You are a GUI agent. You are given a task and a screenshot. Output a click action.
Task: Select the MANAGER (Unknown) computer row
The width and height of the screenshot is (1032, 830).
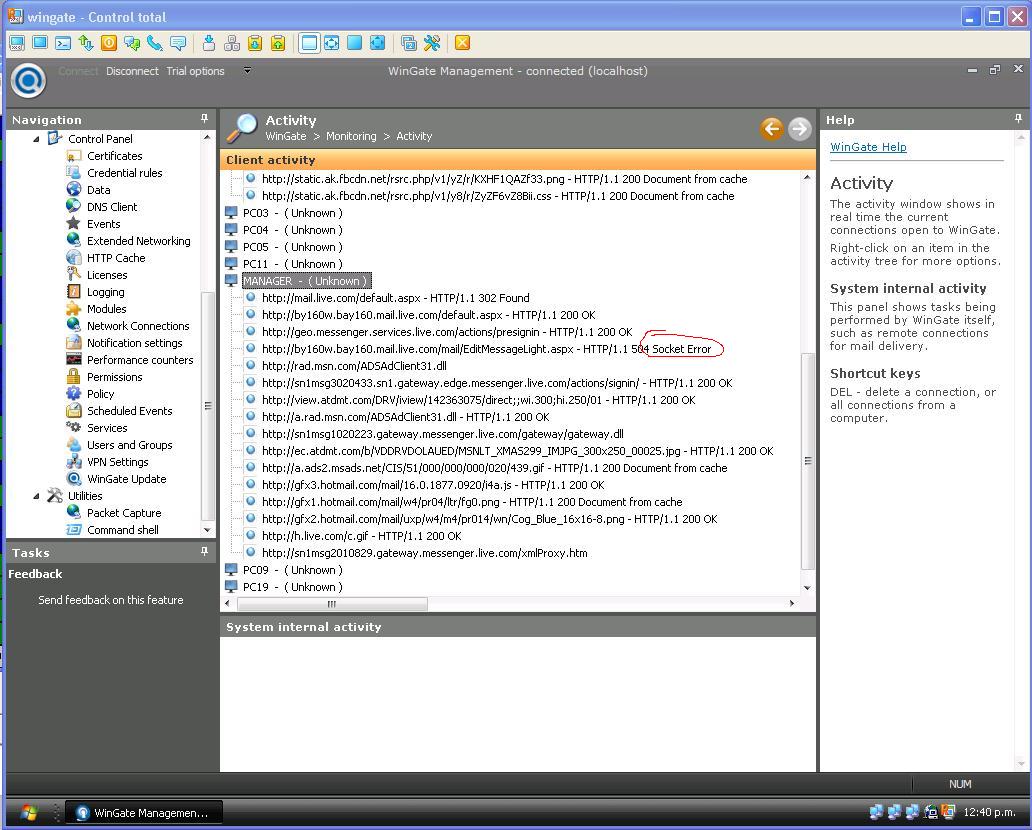click(x=307, y=281)
